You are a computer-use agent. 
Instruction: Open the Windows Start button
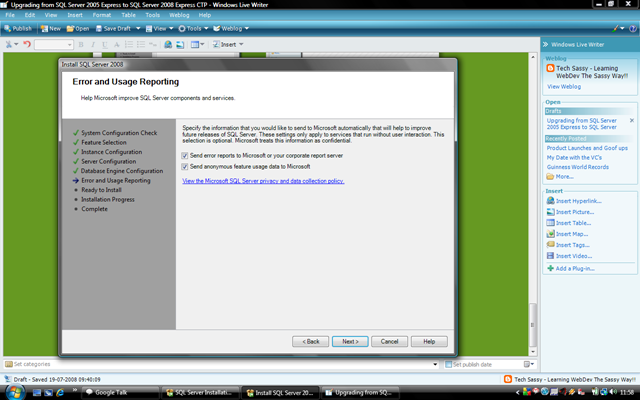[x=15, y=392]
